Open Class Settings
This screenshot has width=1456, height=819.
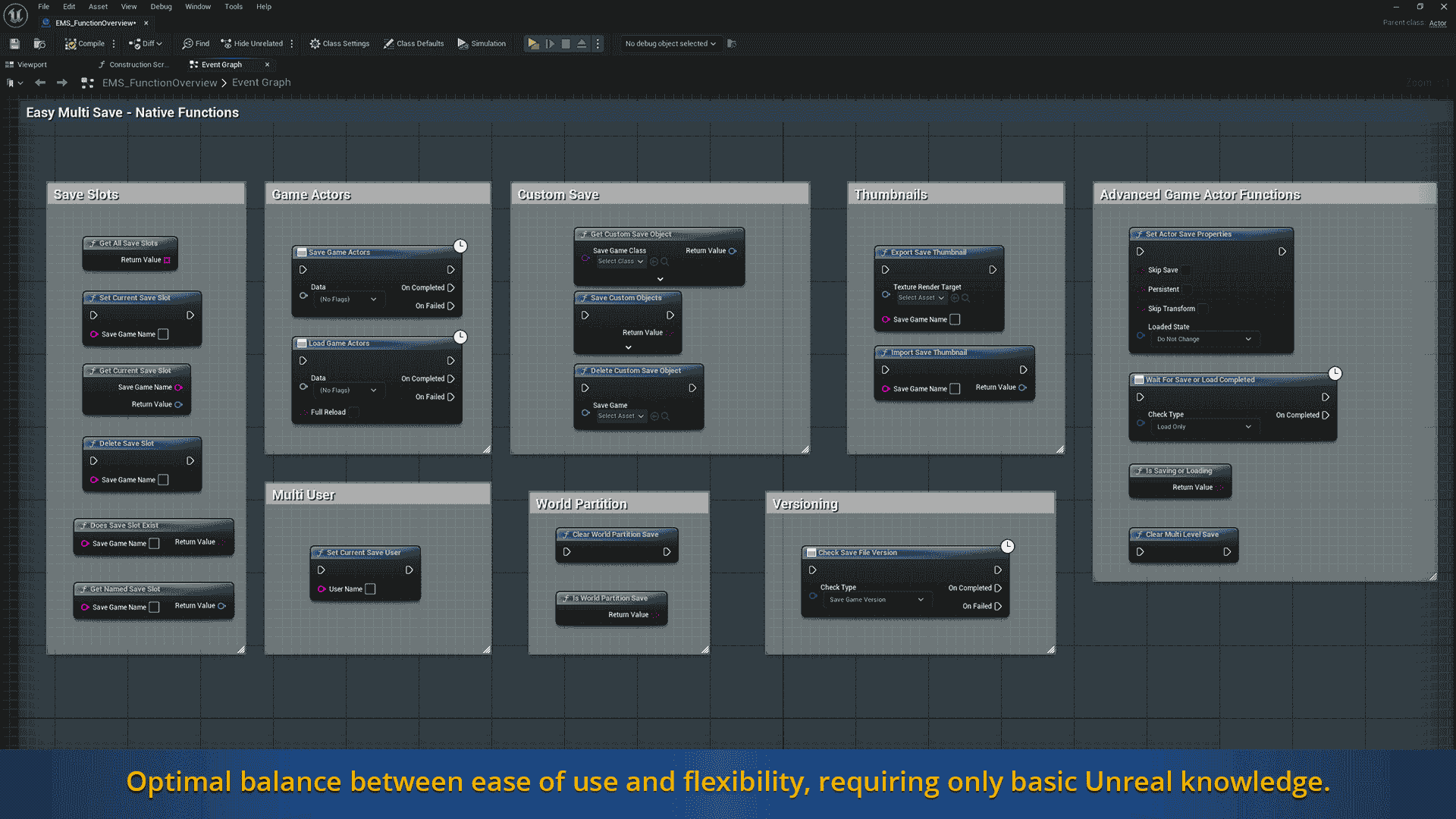pos(340,44)
